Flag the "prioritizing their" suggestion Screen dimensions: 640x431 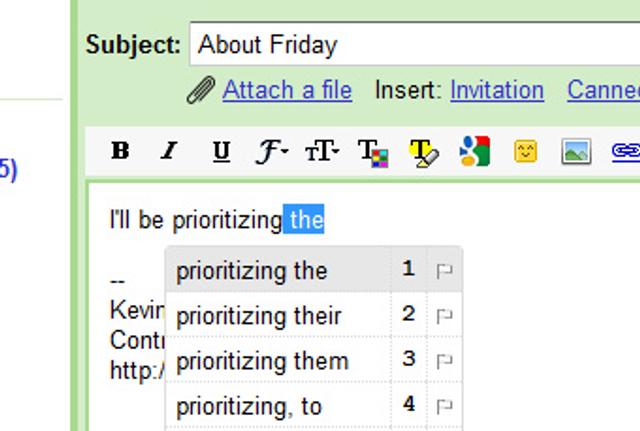click(444, 316)
